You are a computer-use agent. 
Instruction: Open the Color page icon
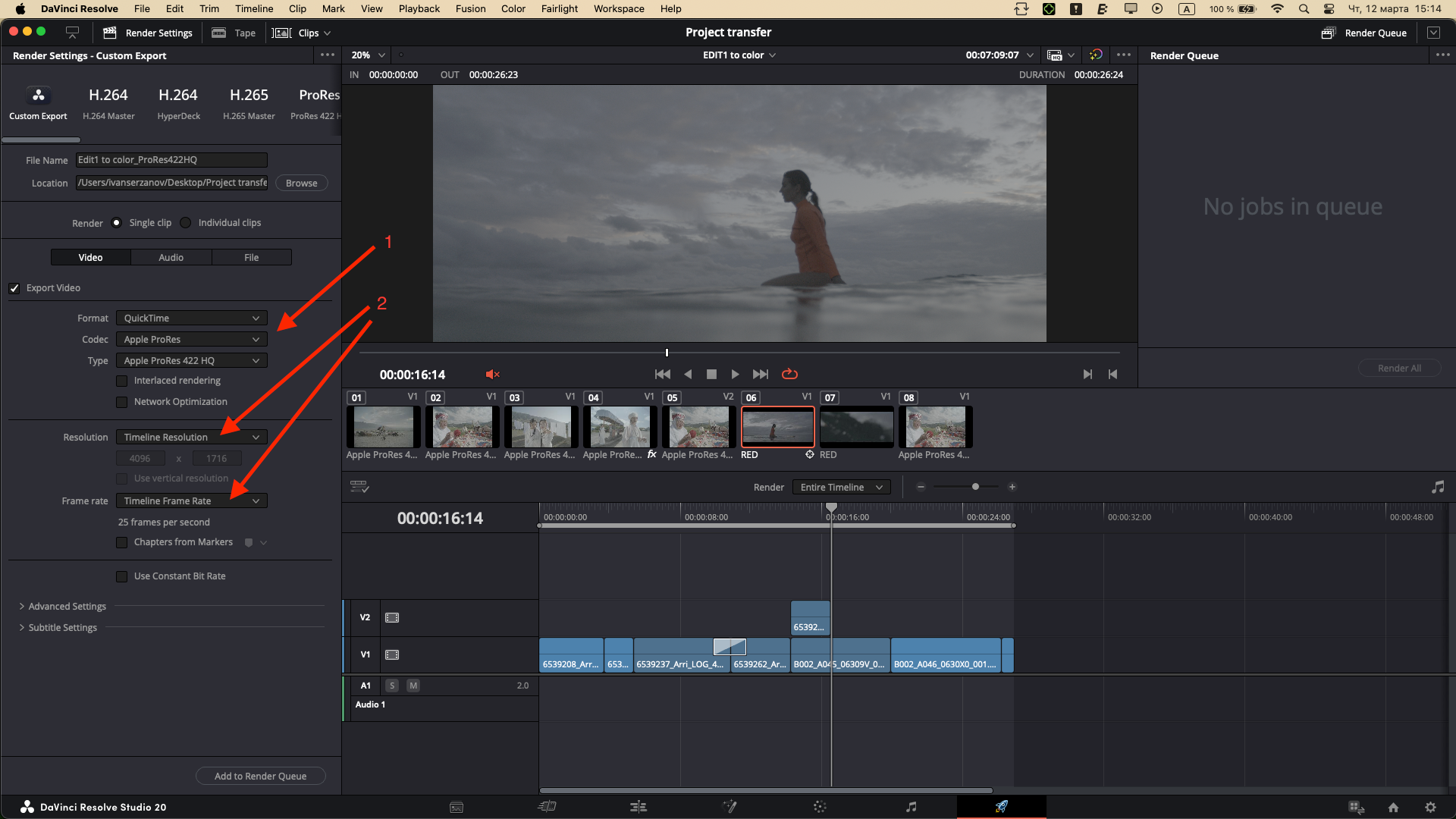(x=820, y=807)
